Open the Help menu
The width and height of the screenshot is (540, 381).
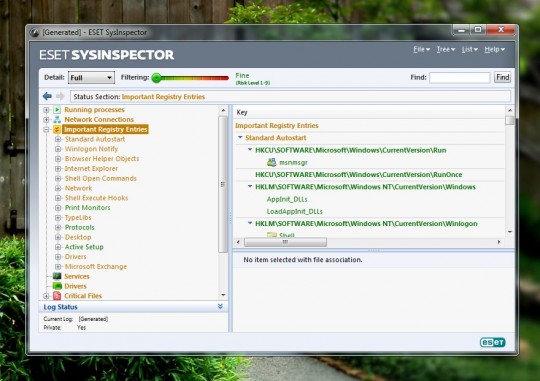tap(495, 49)
